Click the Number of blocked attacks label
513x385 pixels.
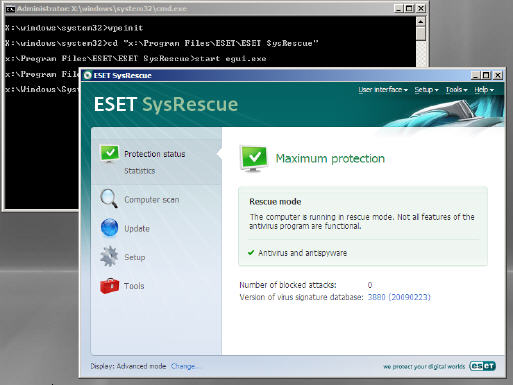click(x=288, y=285)
